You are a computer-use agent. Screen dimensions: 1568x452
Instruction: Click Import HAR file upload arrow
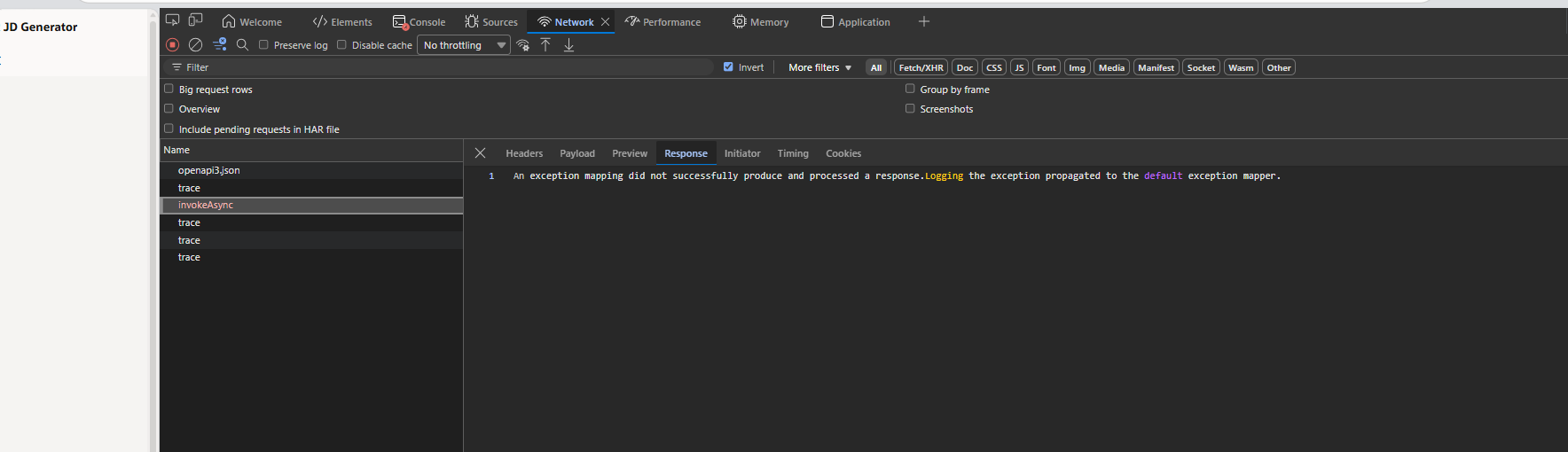(x=545, y=44)
